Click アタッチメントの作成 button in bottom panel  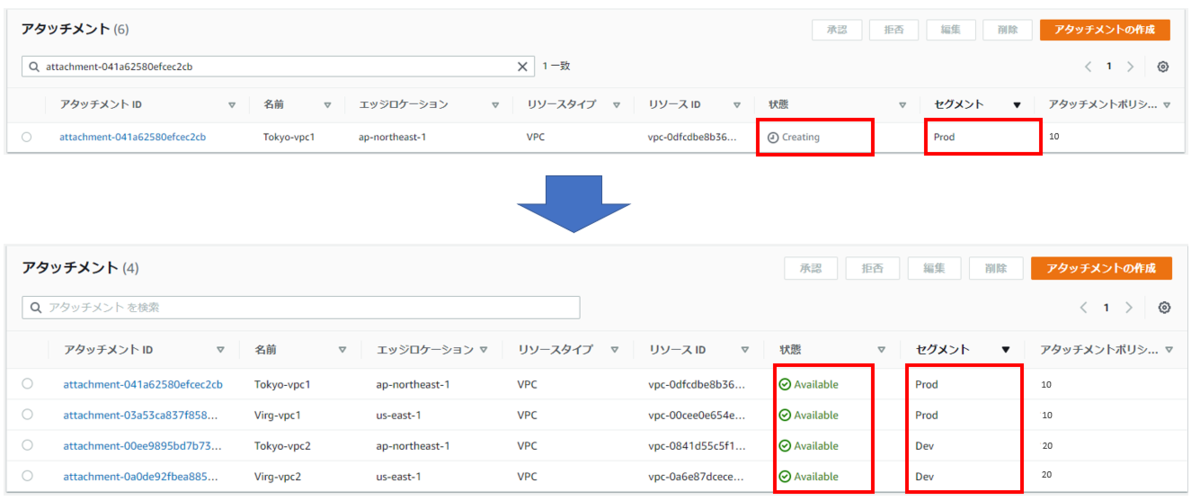click(1101, 268)
